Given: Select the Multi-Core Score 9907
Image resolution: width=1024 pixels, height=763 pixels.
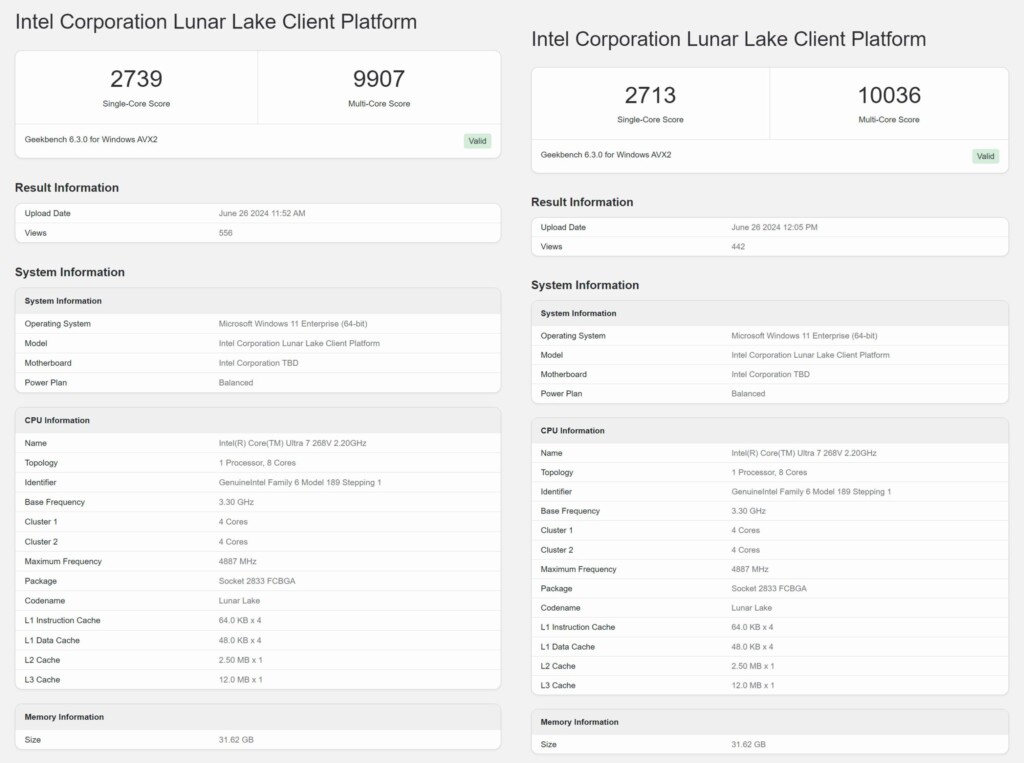Looking at the screenshot, I should pos(378,79).
